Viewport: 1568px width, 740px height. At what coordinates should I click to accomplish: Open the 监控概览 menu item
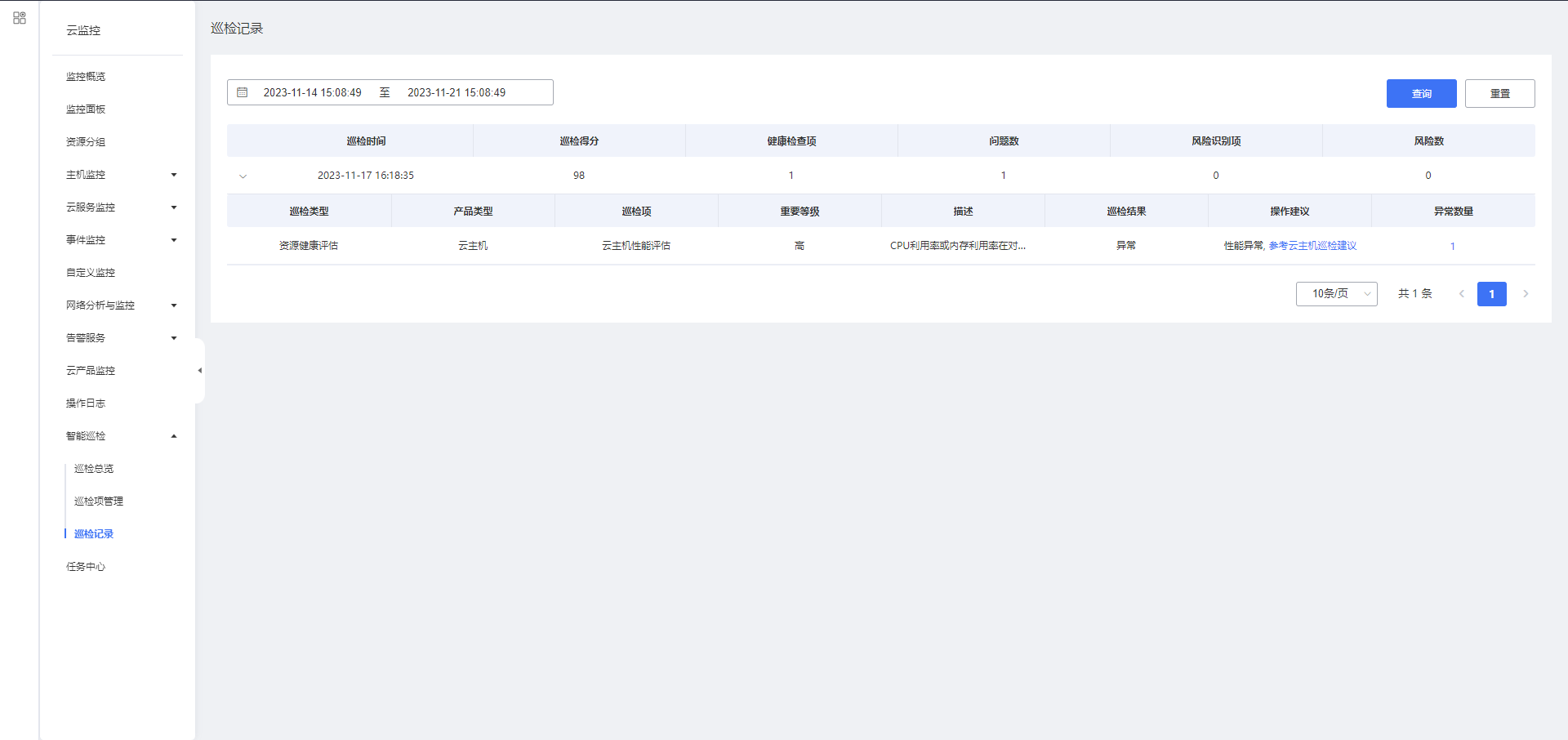click(86, 77)
